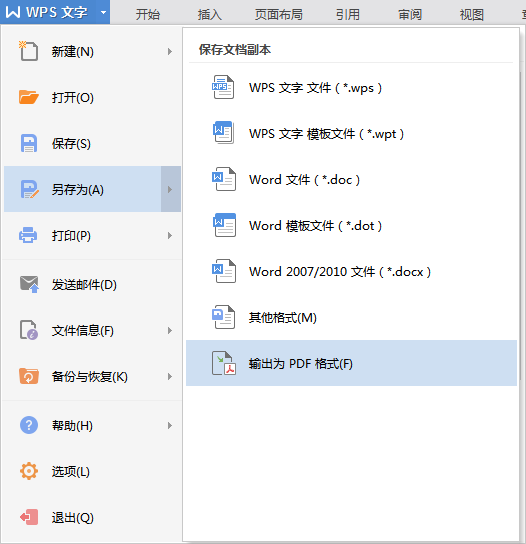Save as WPS 文字 模板文件 (*.wpt)

(351, 134)
